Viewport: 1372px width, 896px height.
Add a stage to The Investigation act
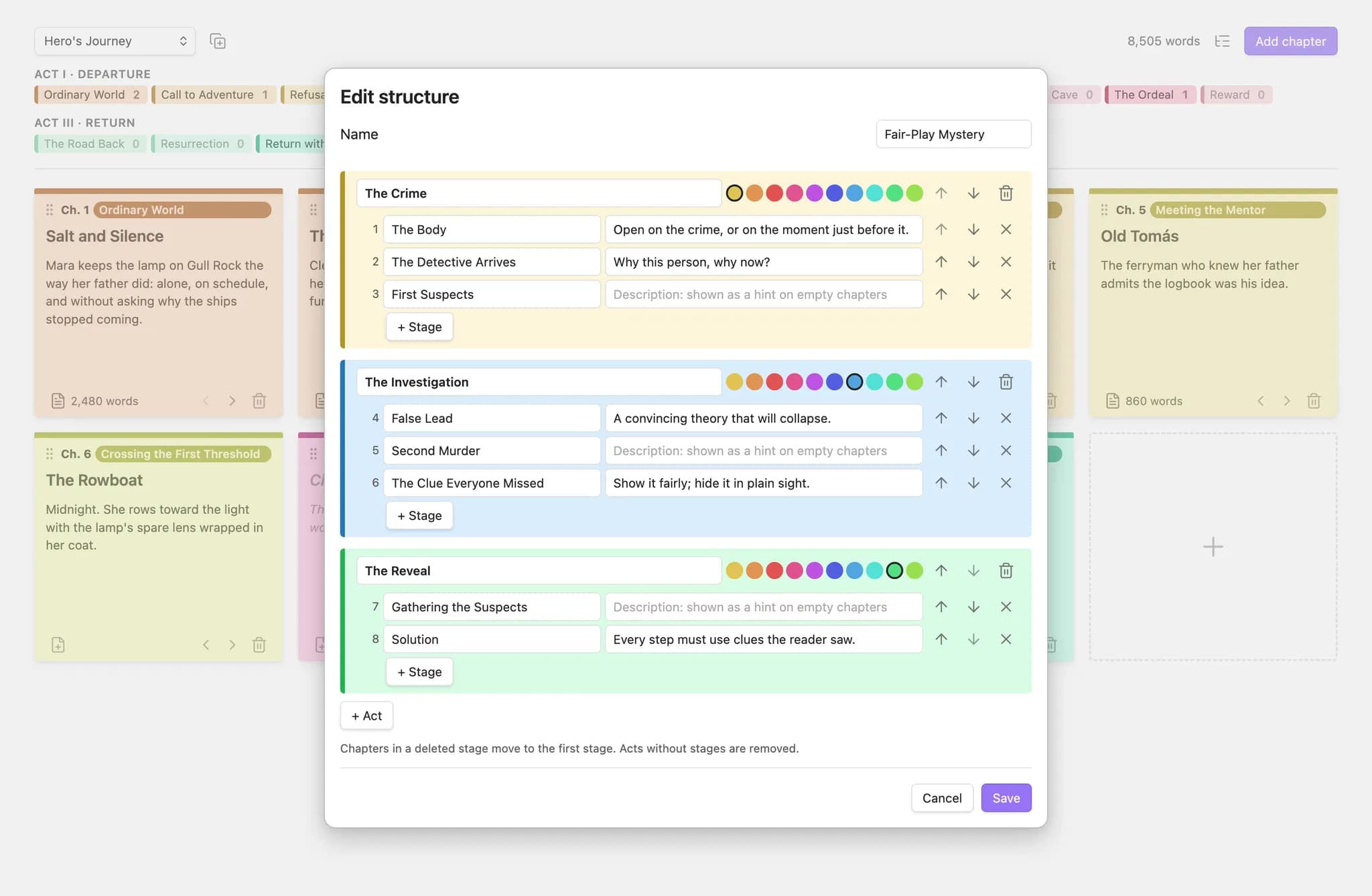(x=419, y=516)
